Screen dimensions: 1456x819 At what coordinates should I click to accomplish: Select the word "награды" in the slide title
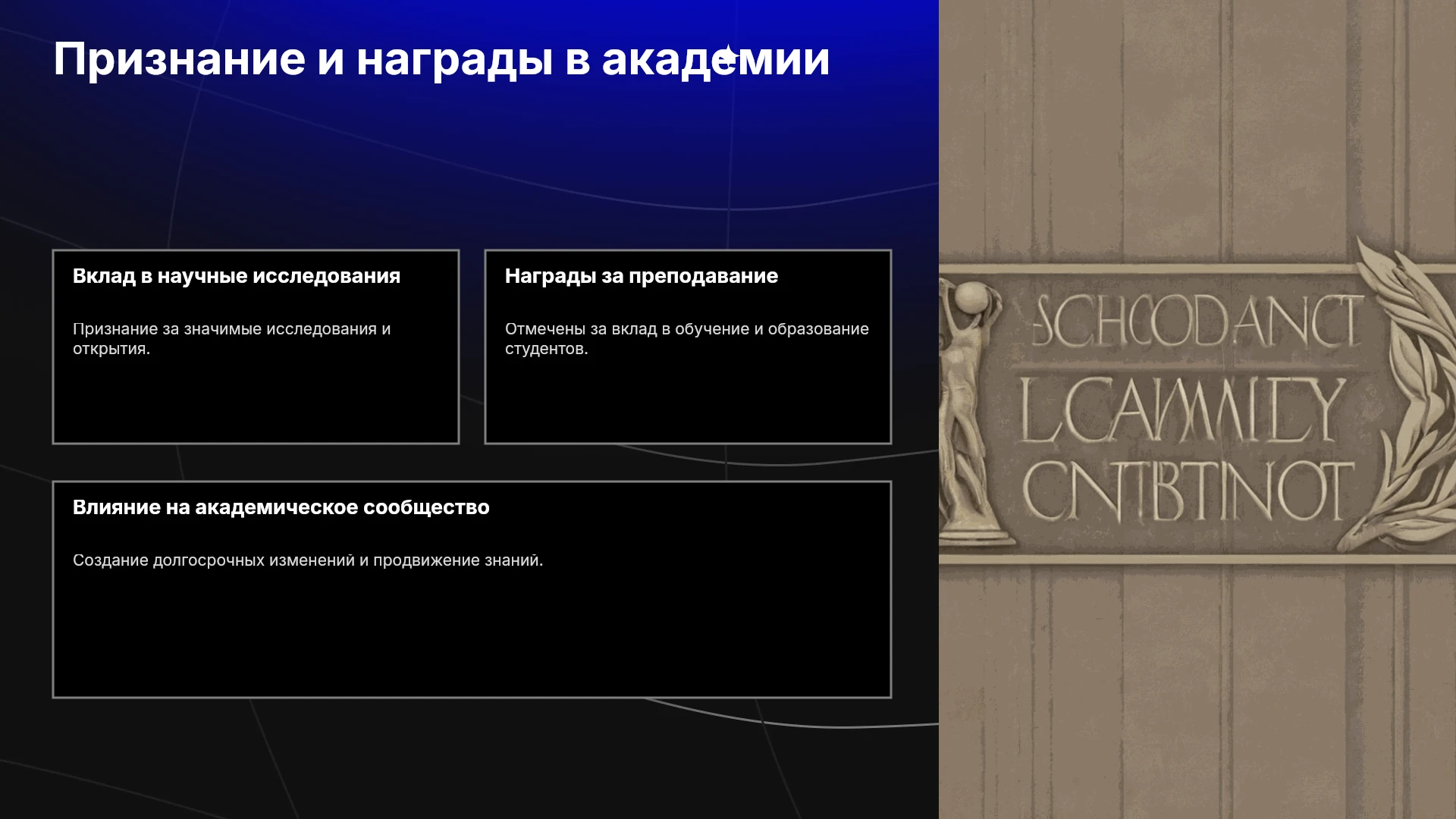(454, 61)
